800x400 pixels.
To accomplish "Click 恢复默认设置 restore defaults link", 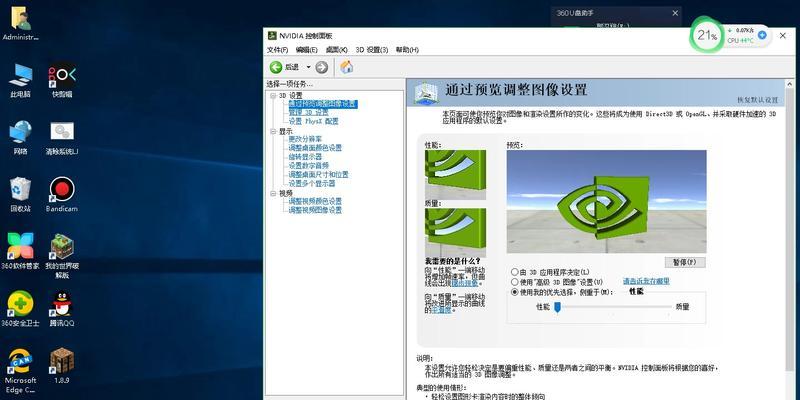I will (x=757, y=100).
